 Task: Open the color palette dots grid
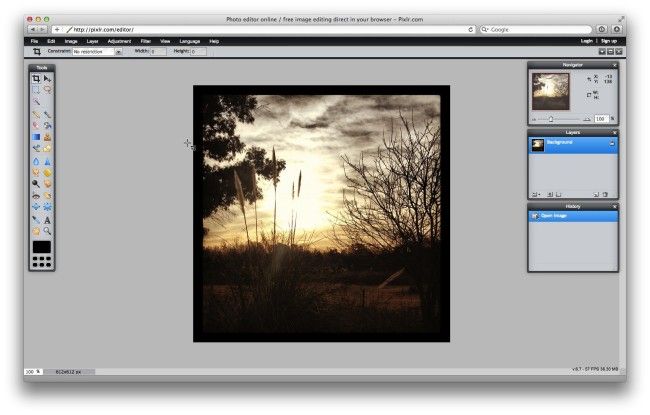tap(42, 262)
